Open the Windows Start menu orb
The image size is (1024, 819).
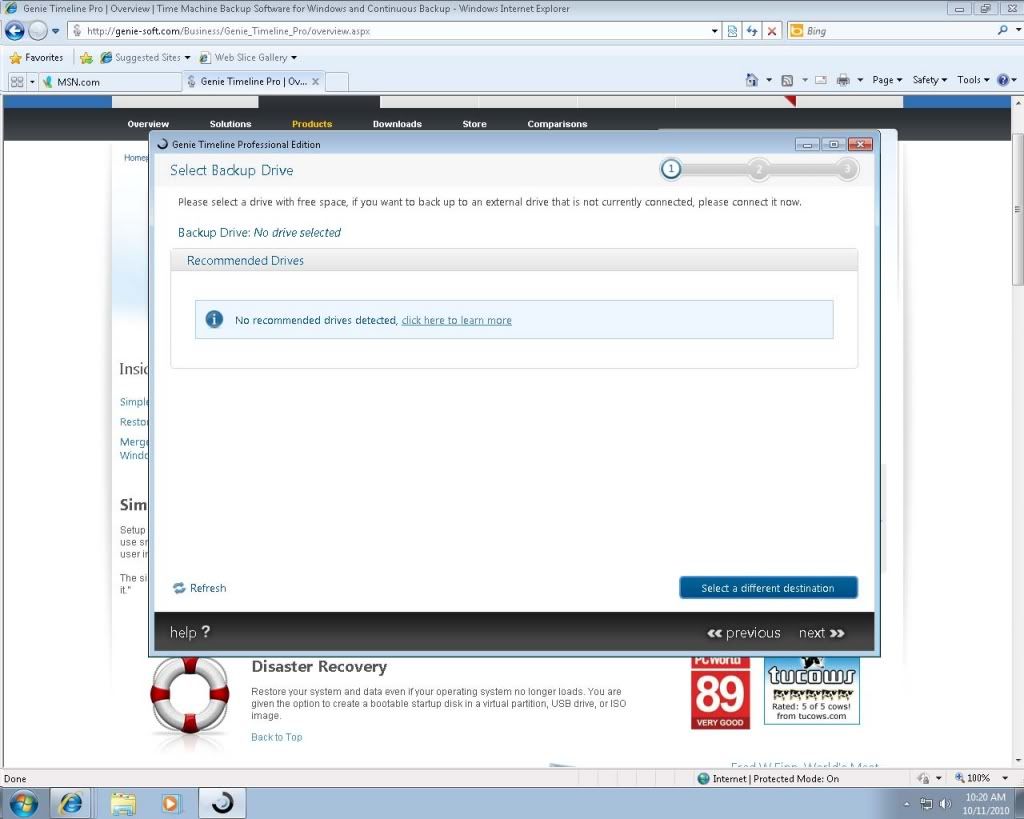(24, 803)
